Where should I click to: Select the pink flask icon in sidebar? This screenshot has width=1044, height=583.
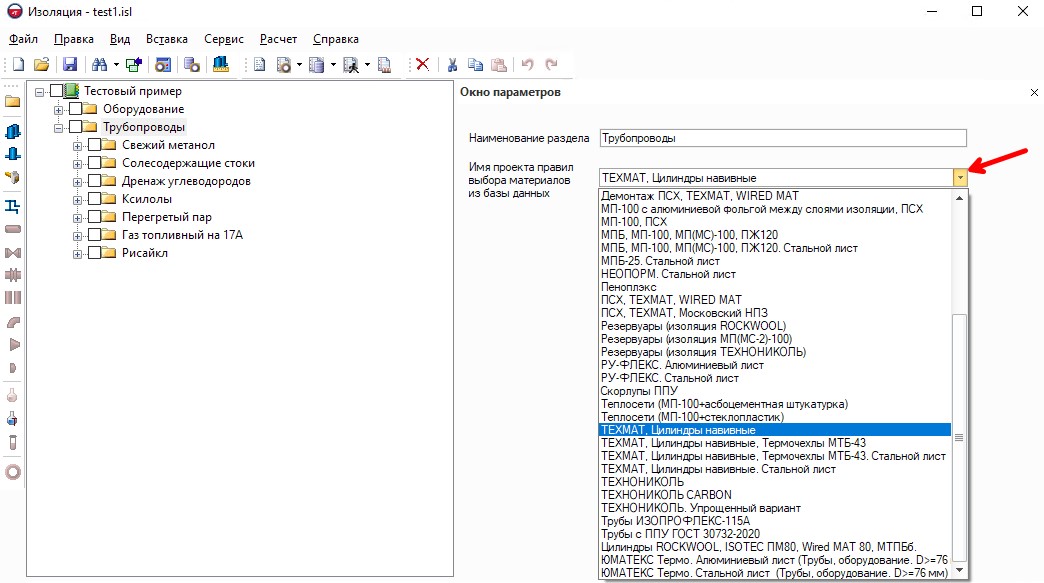coord(12,395)
